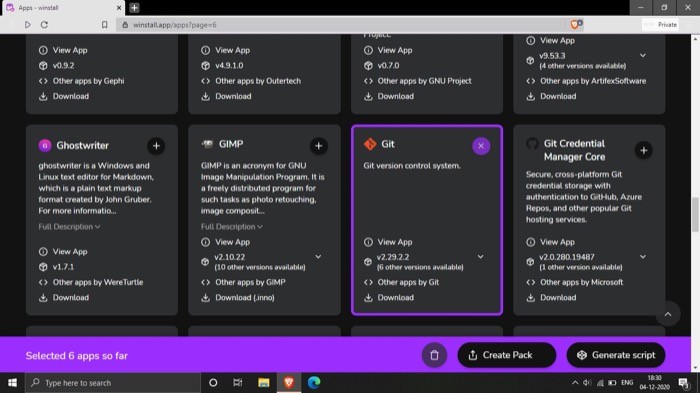Open File Explorer from taskbar
Screen dimensions: 700x393
click(x=263, y=383)
